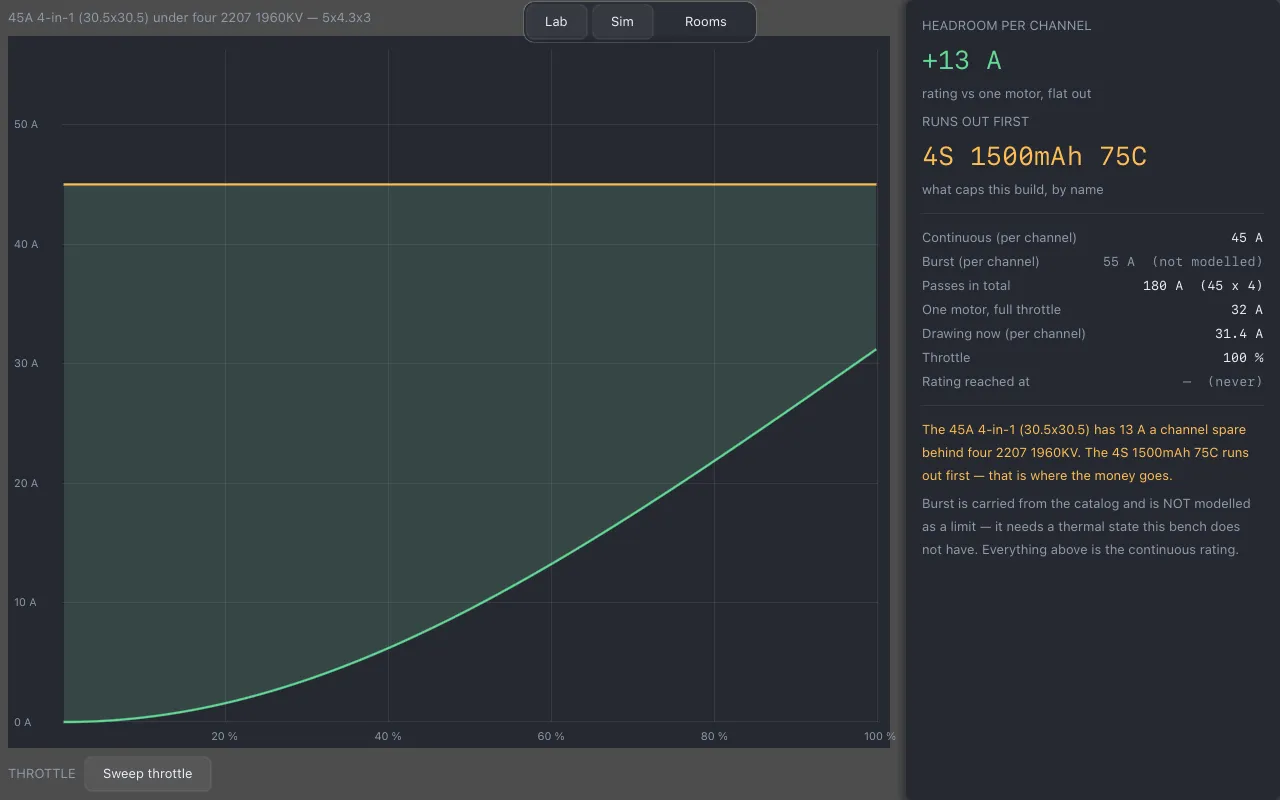Screen dimensions: 1280x800
Task: Click the 45 A continuous rating value
Action: 1247,238
